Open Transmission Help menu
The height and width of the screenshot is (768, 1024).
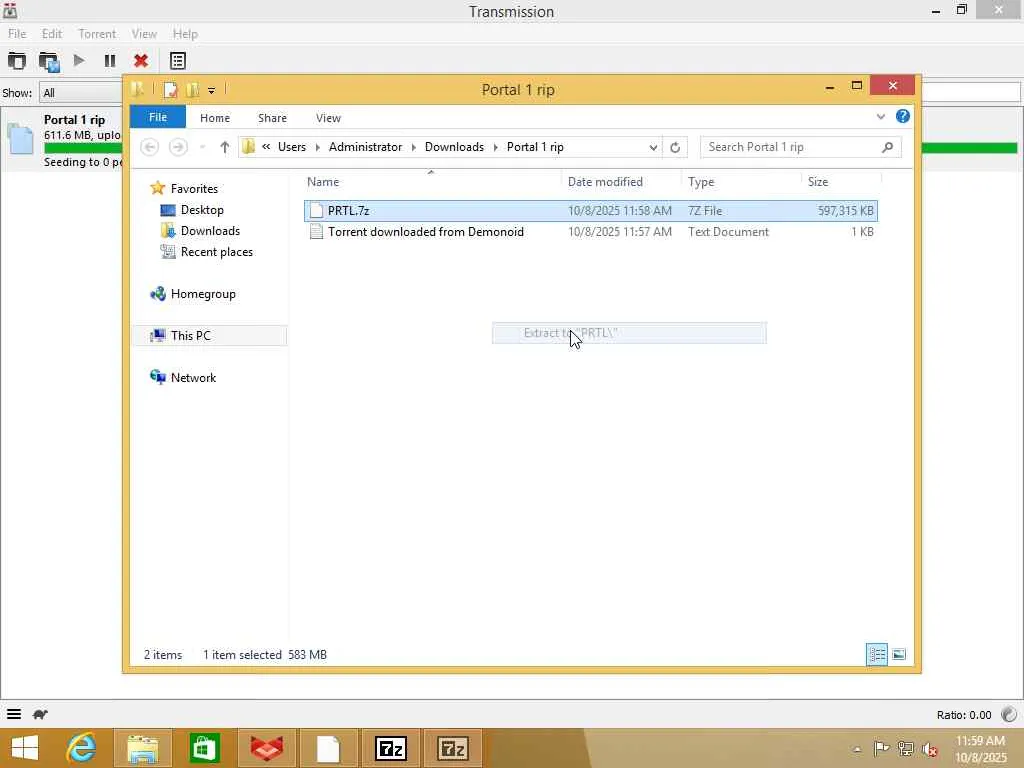tap(185, 34)
